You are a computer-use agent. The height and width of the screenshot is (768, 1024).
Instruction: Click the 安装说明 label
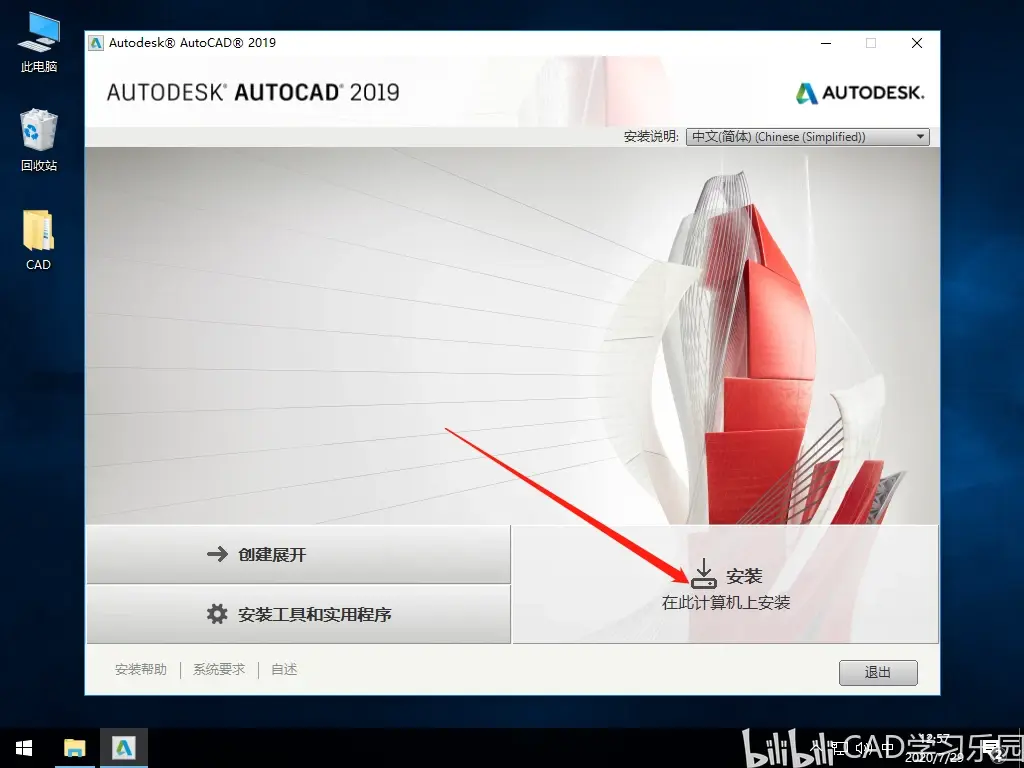651,136
